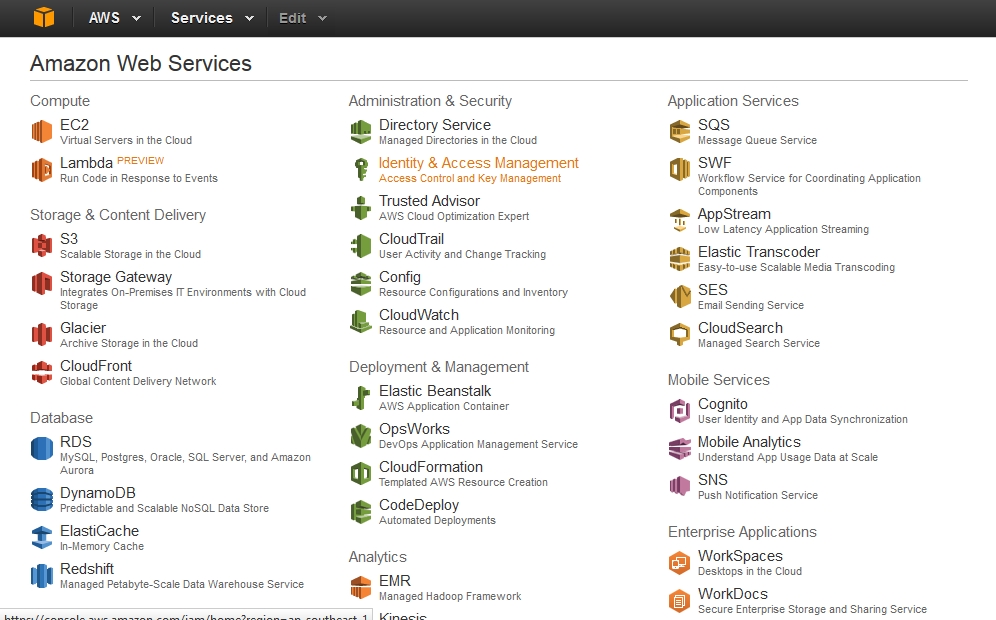
Task: Click the RDS database icon
Action: coord(42,448)
